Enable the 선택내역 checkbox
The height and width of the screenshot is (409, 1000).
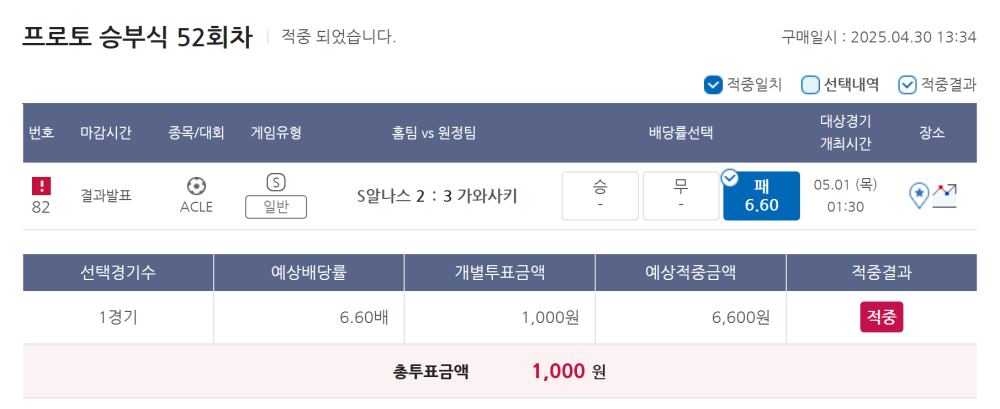810,85
